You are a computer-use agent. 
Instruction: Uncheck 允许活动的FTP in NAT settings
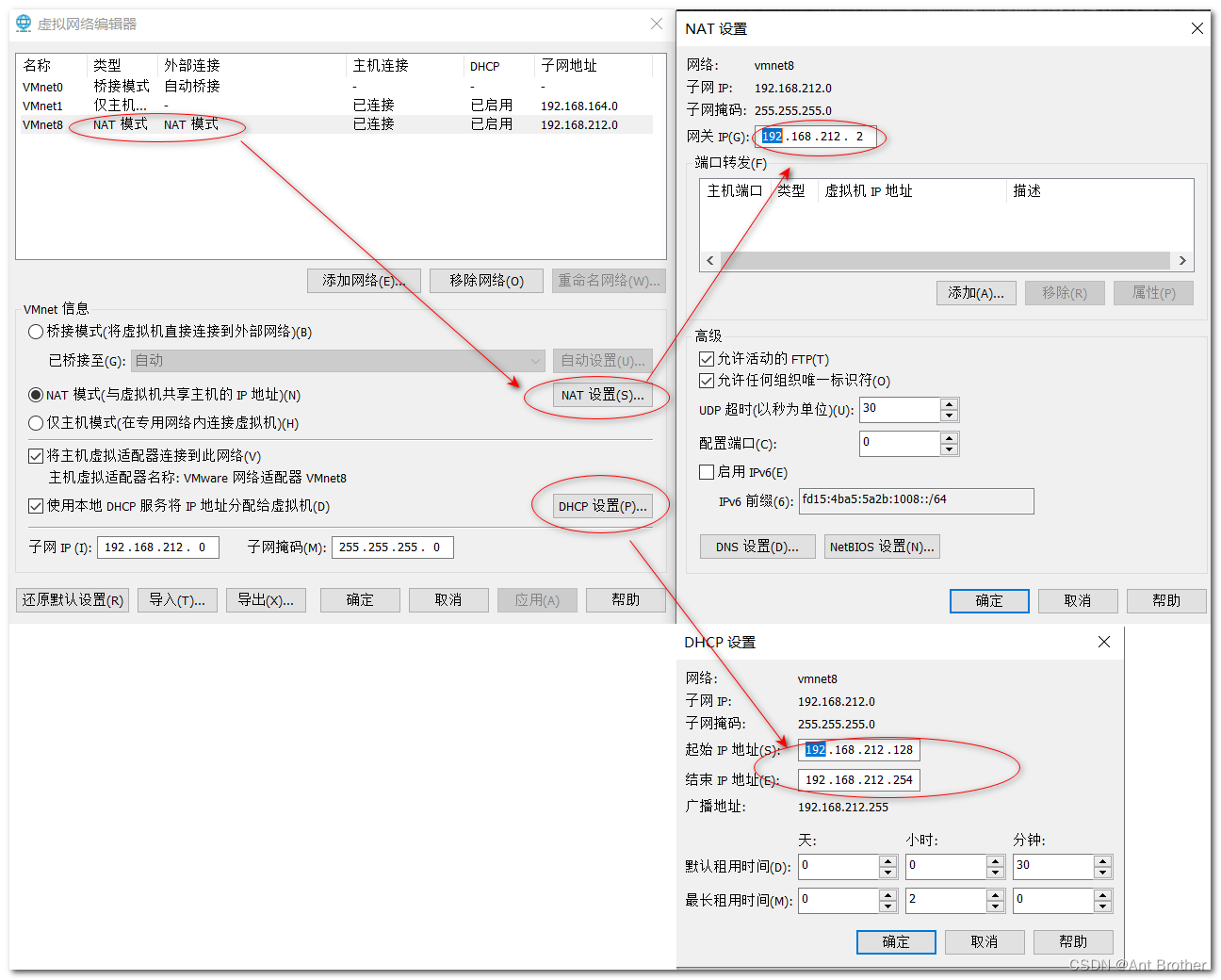707,359
